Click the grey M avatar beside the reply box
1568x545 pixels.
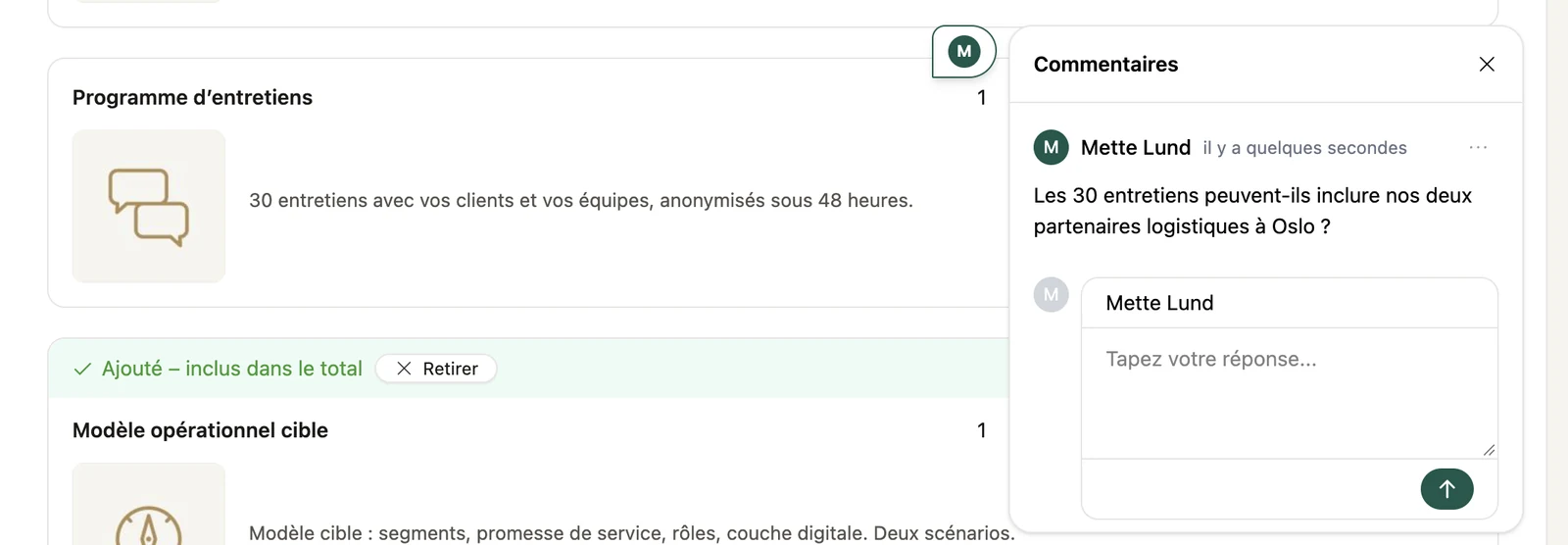1051,294
